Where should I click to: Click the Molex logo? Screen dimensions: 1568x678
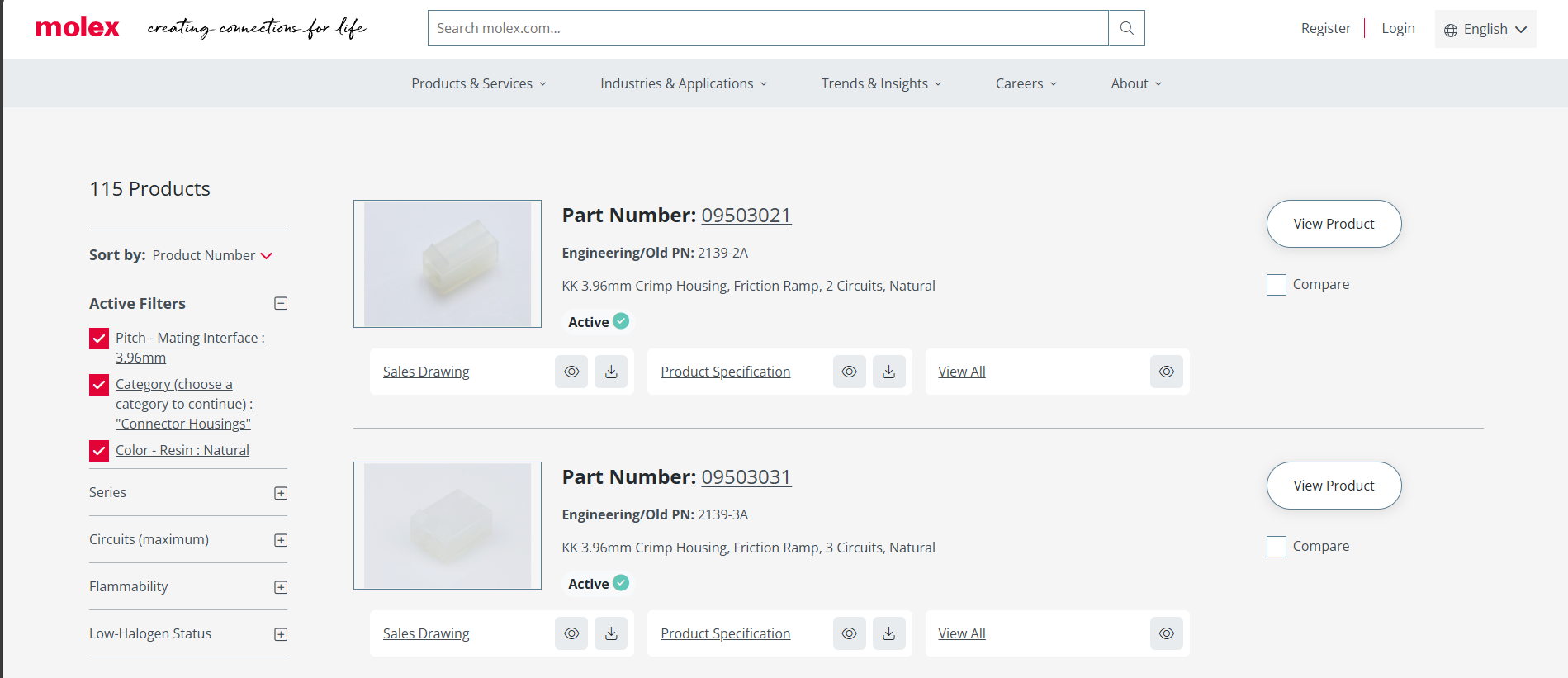coord(78,28)
